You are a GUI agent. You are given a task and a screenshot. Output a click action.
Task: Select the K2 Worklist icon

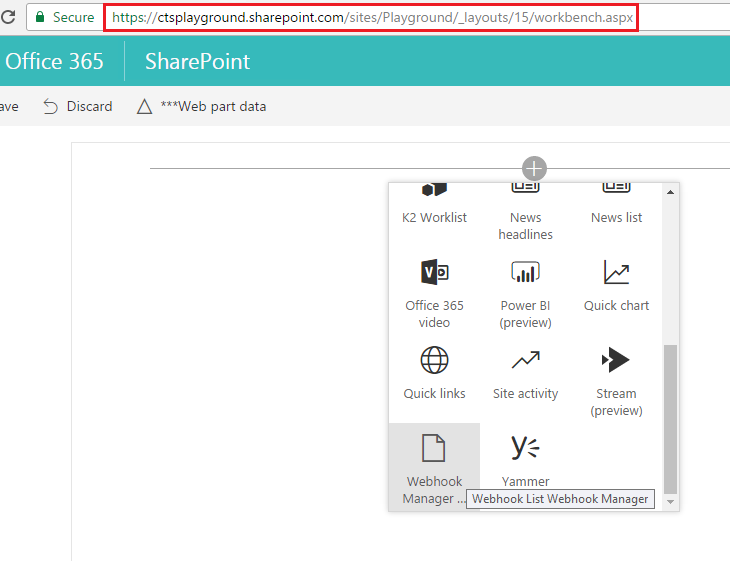pyautogui.click(x=434, y=189)
